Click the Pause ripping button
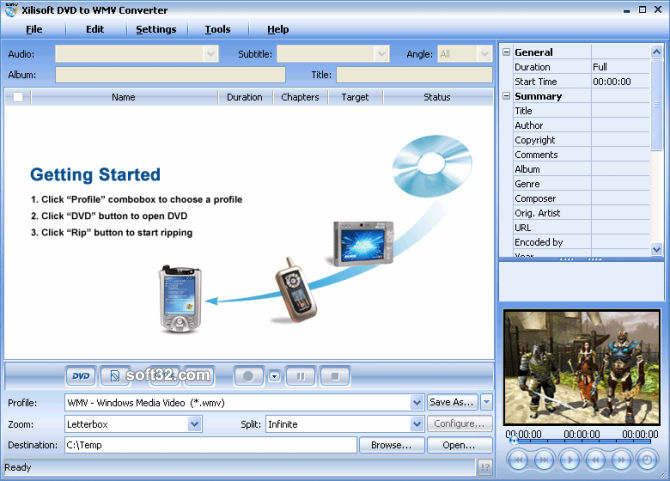The height and width of the screenshot is (481, 670). point(301,376)
